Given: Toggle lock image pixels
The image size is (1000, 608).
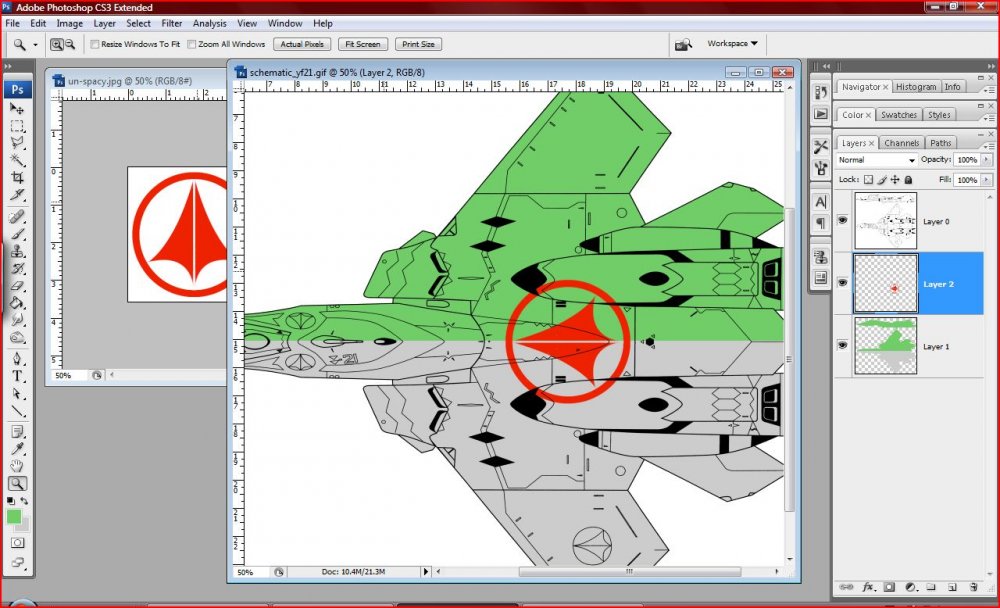Looking at the screenshot, I should click(882, 180).
